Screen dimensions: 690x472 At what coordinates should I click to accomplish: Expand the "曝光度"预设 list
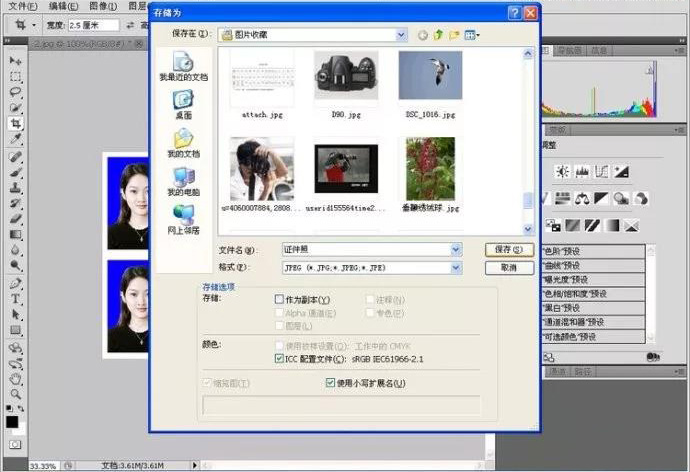(594, 279)
